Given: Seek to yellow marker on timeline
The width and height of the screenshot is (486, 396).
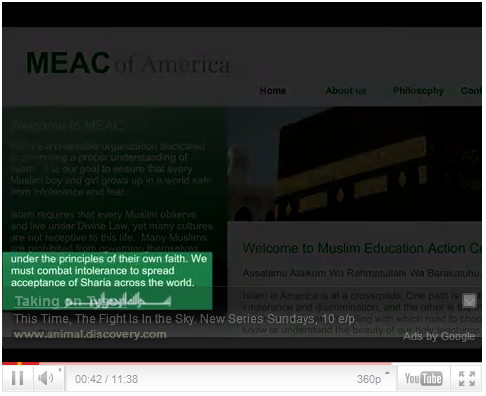Looking at the screenshot, I should [19, 363].
